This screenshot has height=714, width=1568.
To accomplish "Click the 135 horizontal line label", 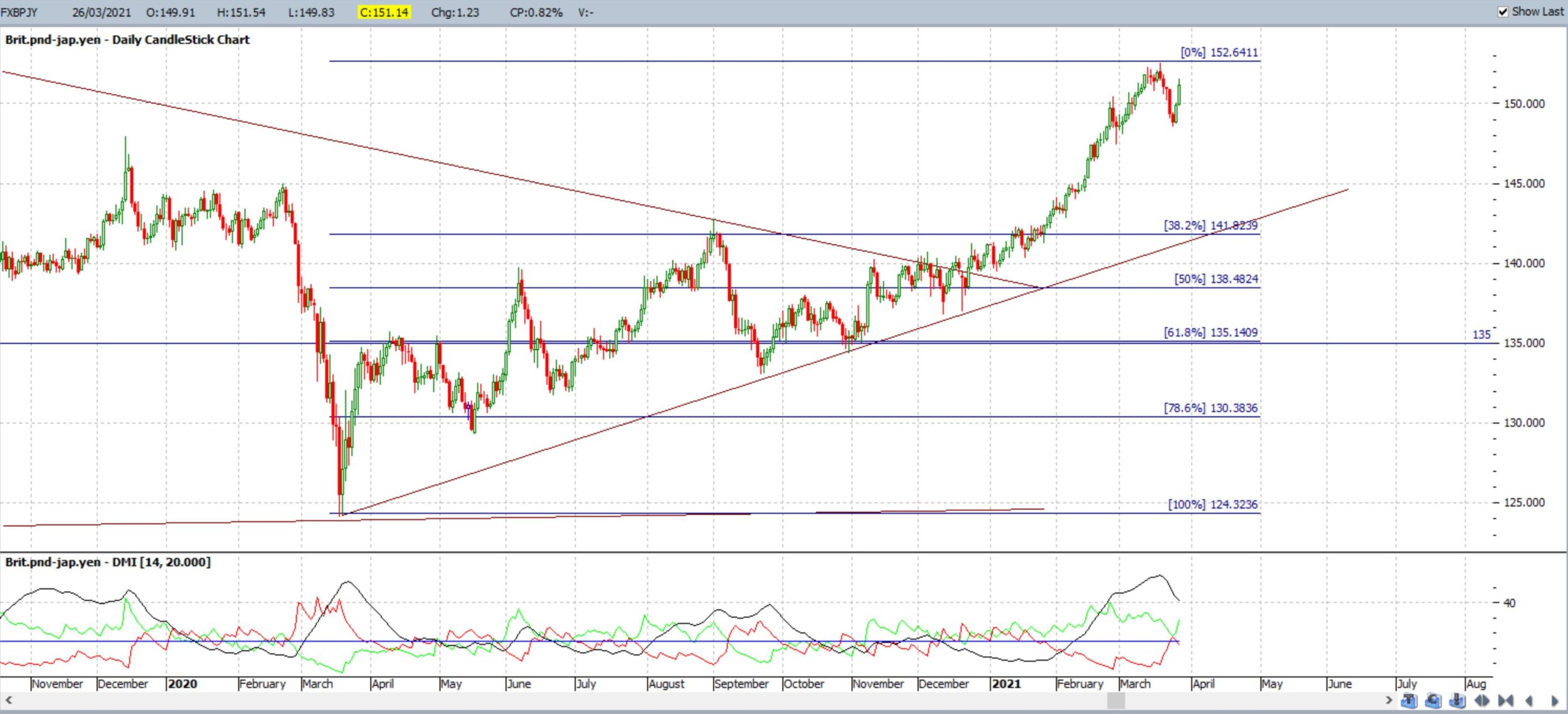I will click(x=1481, y=334).
